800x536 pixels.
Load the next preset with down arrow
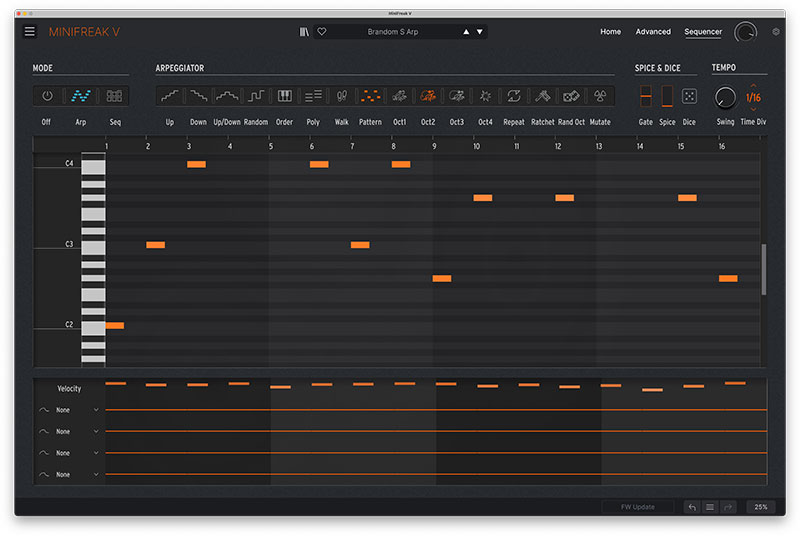(x=480, y=32)
